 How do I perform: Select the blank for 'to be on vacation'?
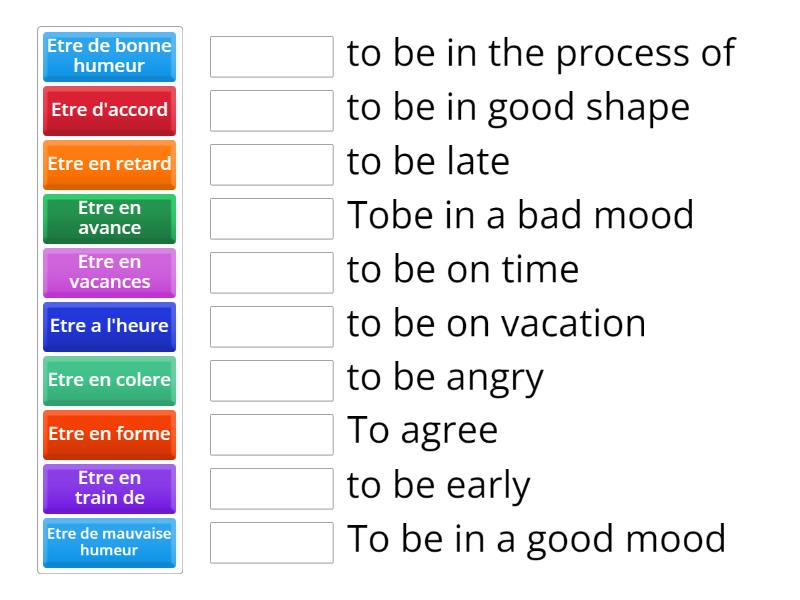pos(272,326)
